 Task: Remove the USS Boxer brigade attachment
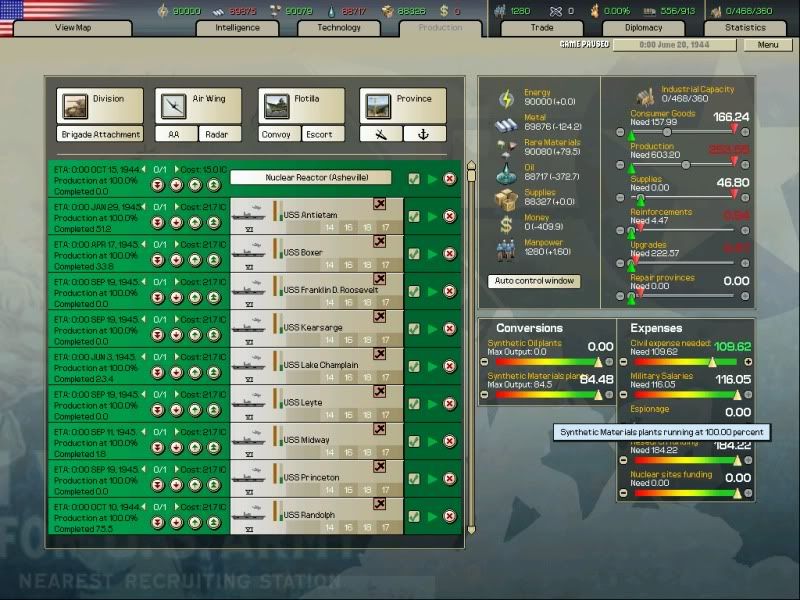(379, 241)
